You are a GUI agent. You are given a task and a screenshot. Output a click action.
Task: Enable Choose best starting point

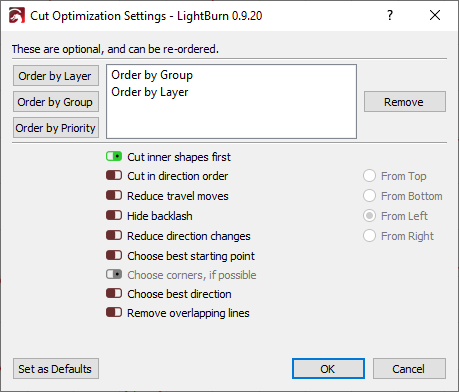(x=114, y=256)
